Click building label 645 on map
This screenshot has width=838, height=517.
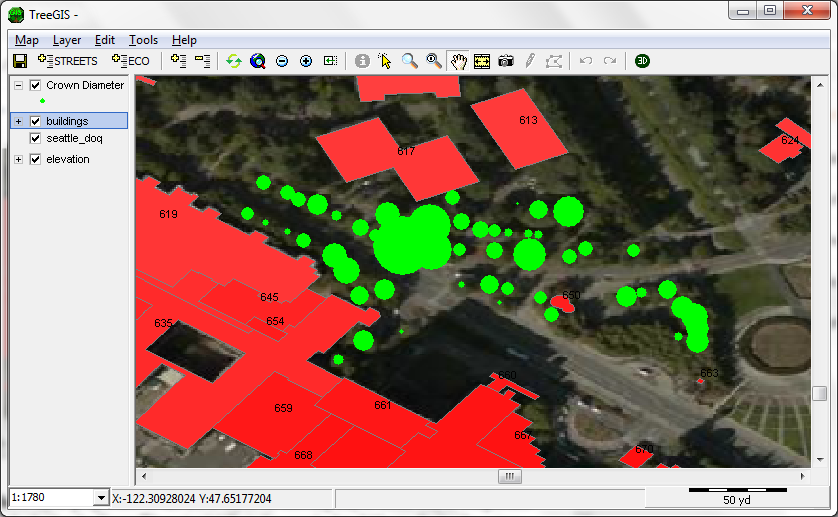tap(269, 297)
